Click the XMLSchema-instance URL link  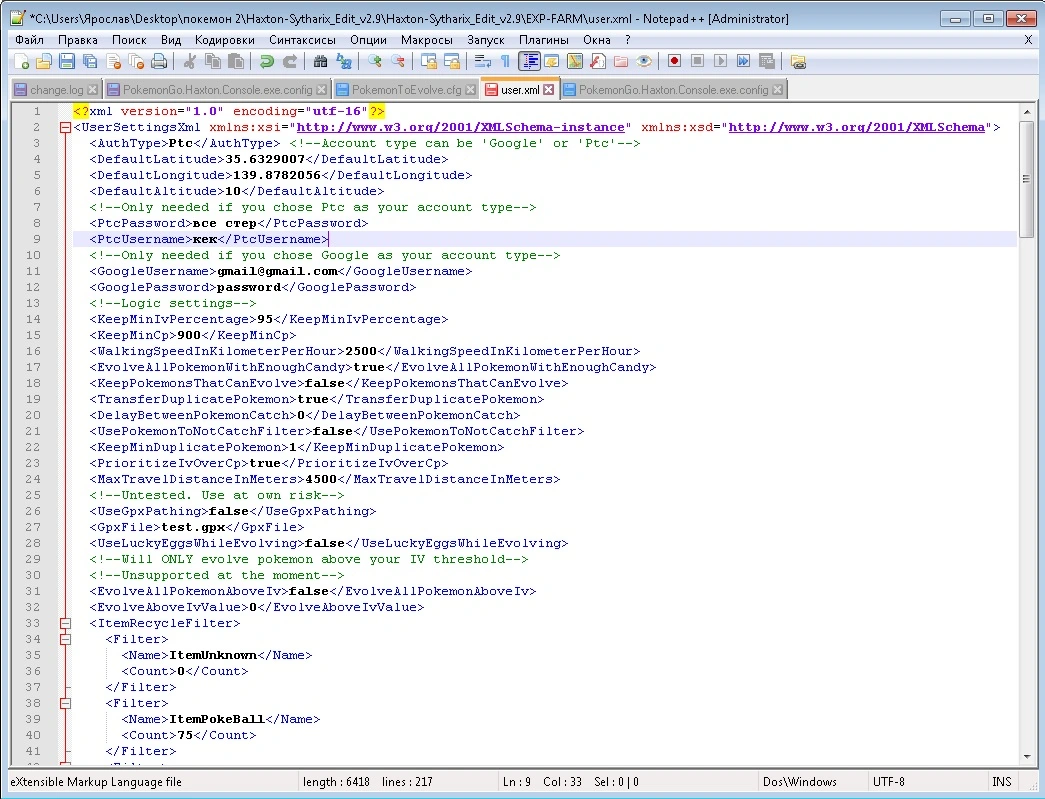coord(461,127)
